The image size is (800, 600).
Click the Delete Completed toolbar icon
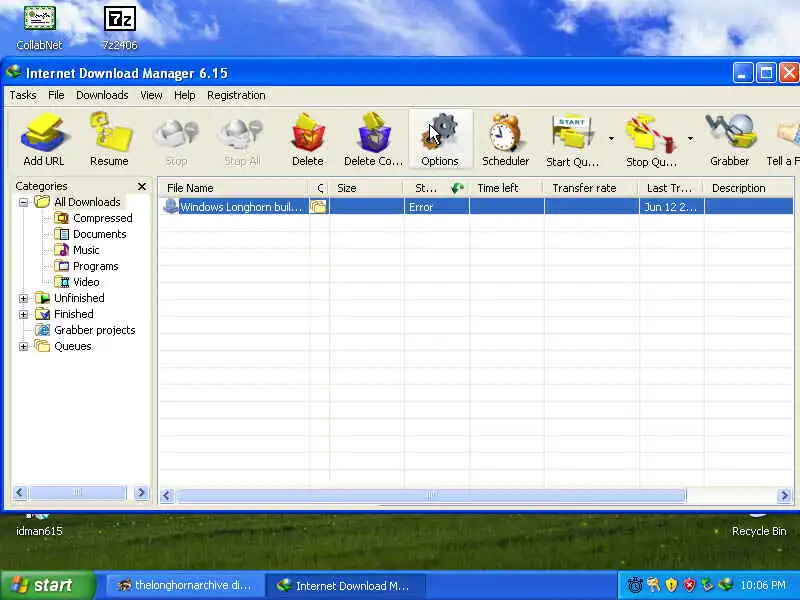373,139
